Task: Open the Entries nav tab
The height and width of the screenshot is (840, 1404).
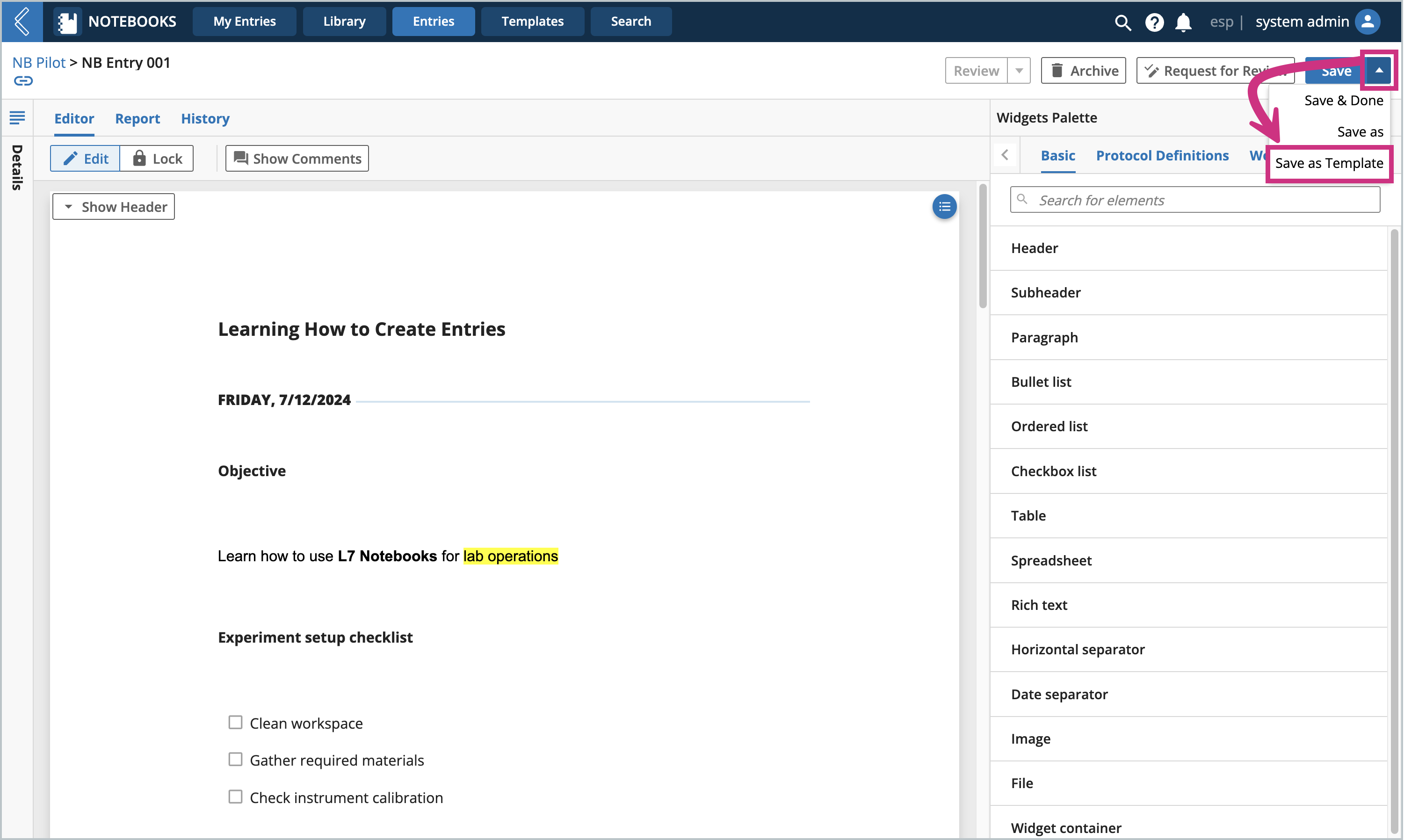Action: [434, 22]
